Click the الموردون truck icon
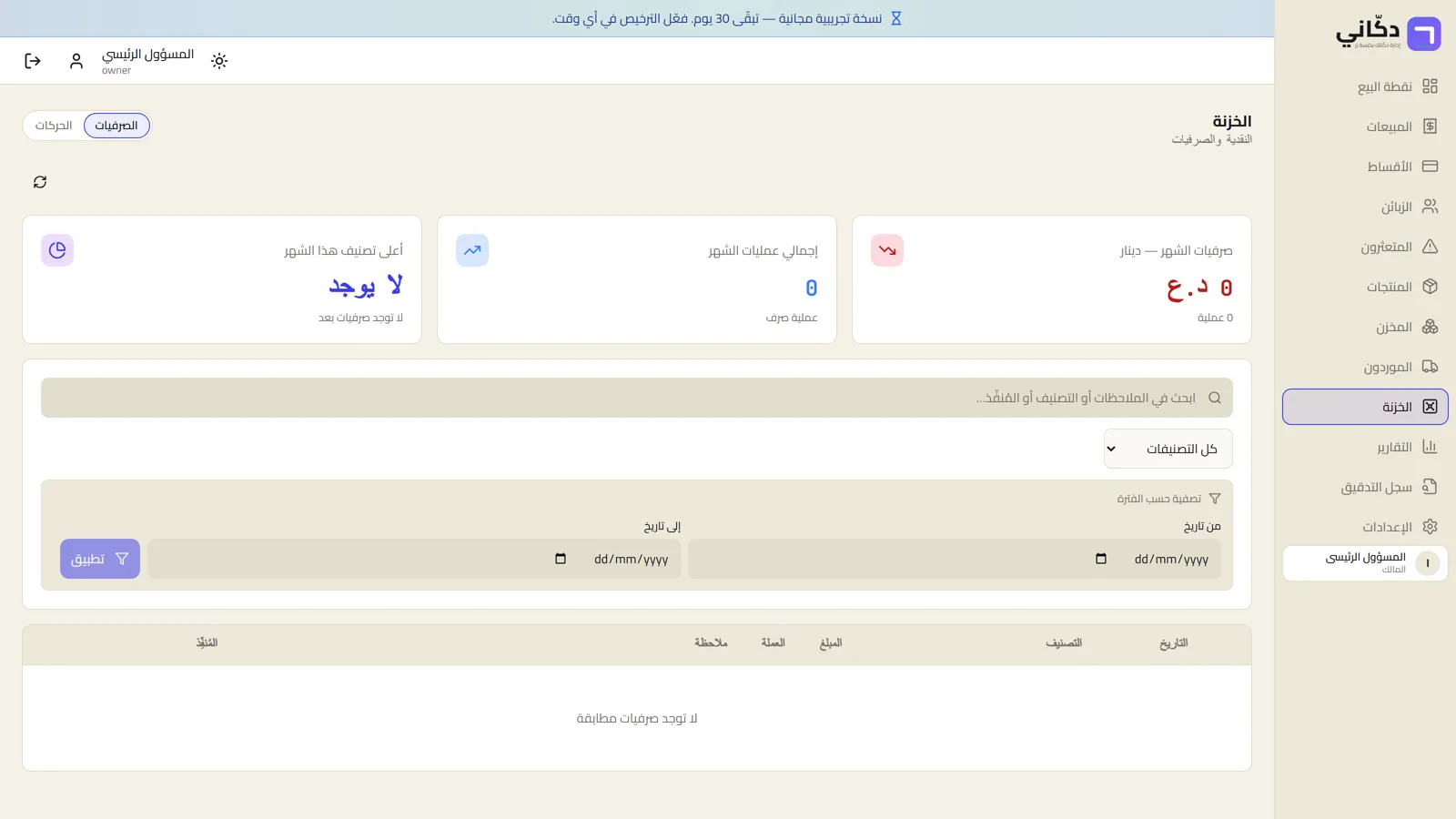The width and height of the screenshot is (1456, 819). click(1430, 367)
